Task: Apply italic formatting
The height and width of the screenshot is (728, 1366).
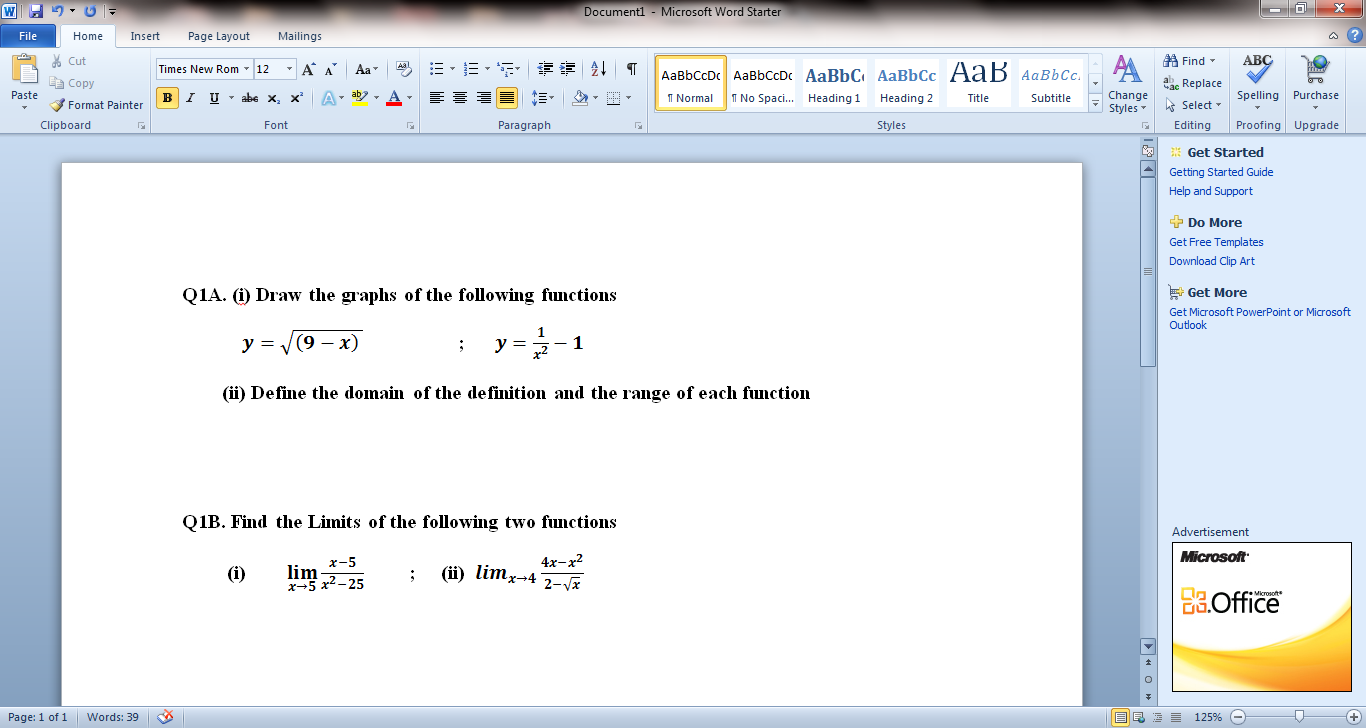Action: pyautogui.click(x=189, y=98)
